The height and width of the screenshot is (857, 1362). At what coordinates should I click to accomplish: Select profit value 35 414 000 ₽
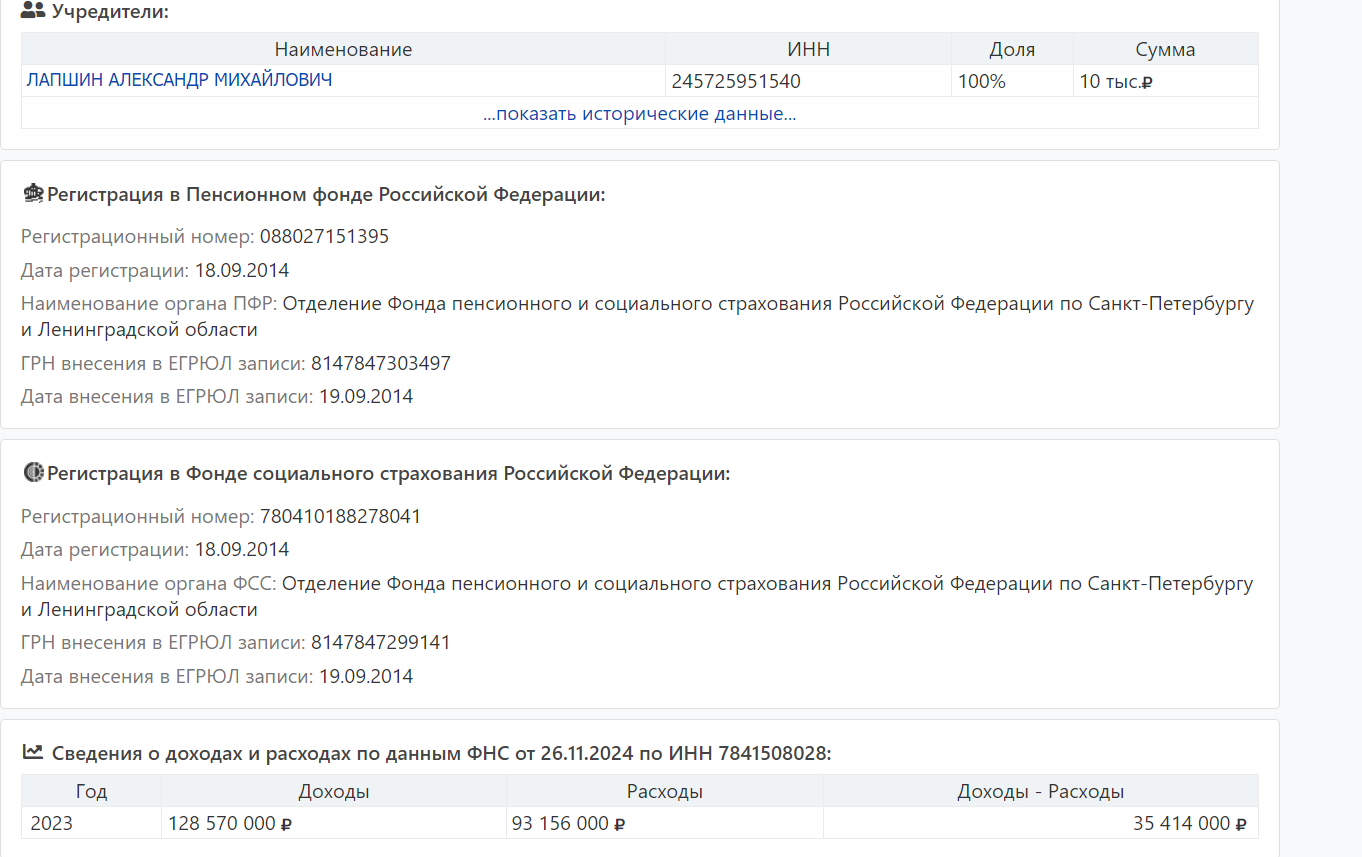[x=1190, y=824]
